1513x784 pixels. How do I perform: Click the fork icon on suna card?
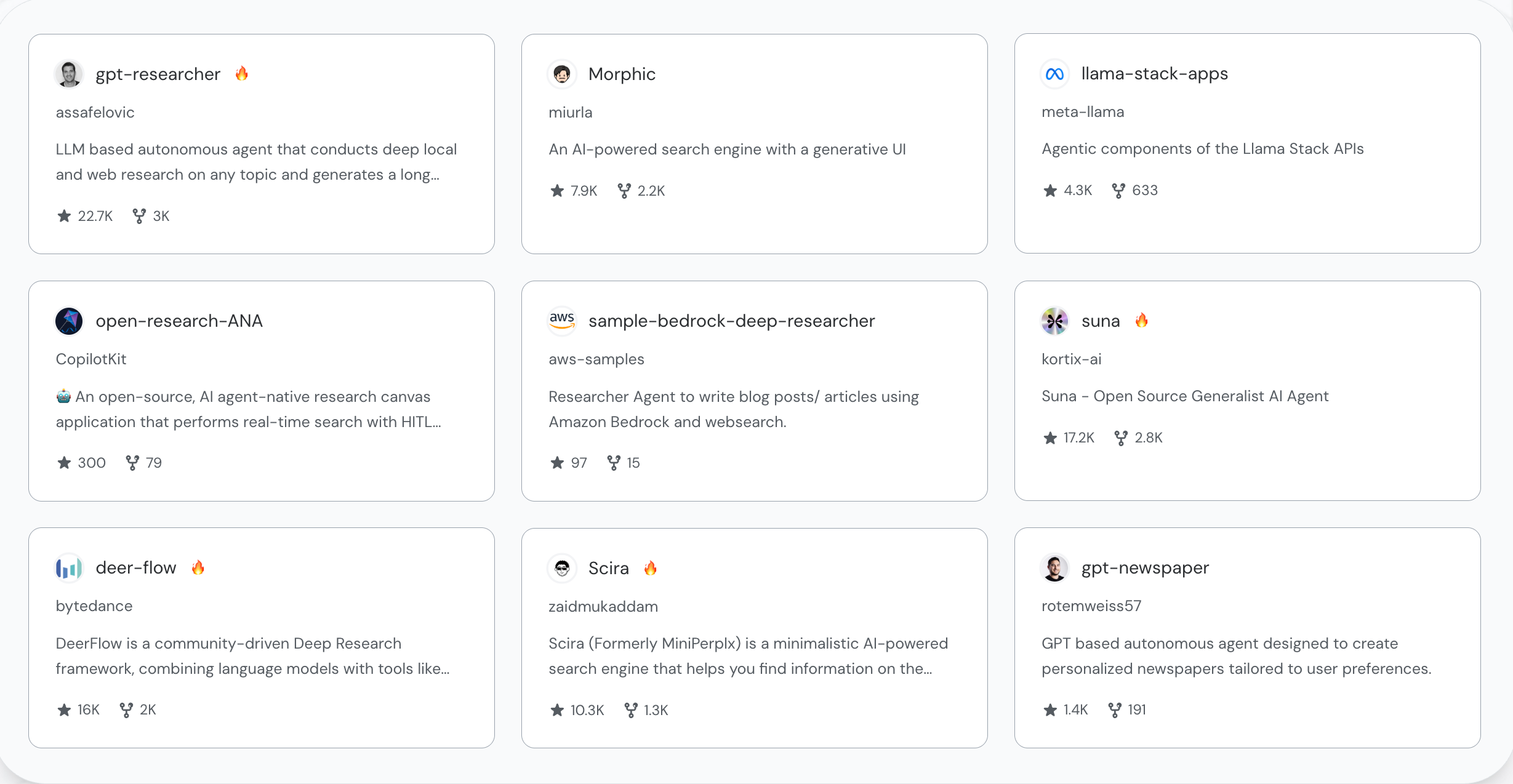tap(1121, 438)
